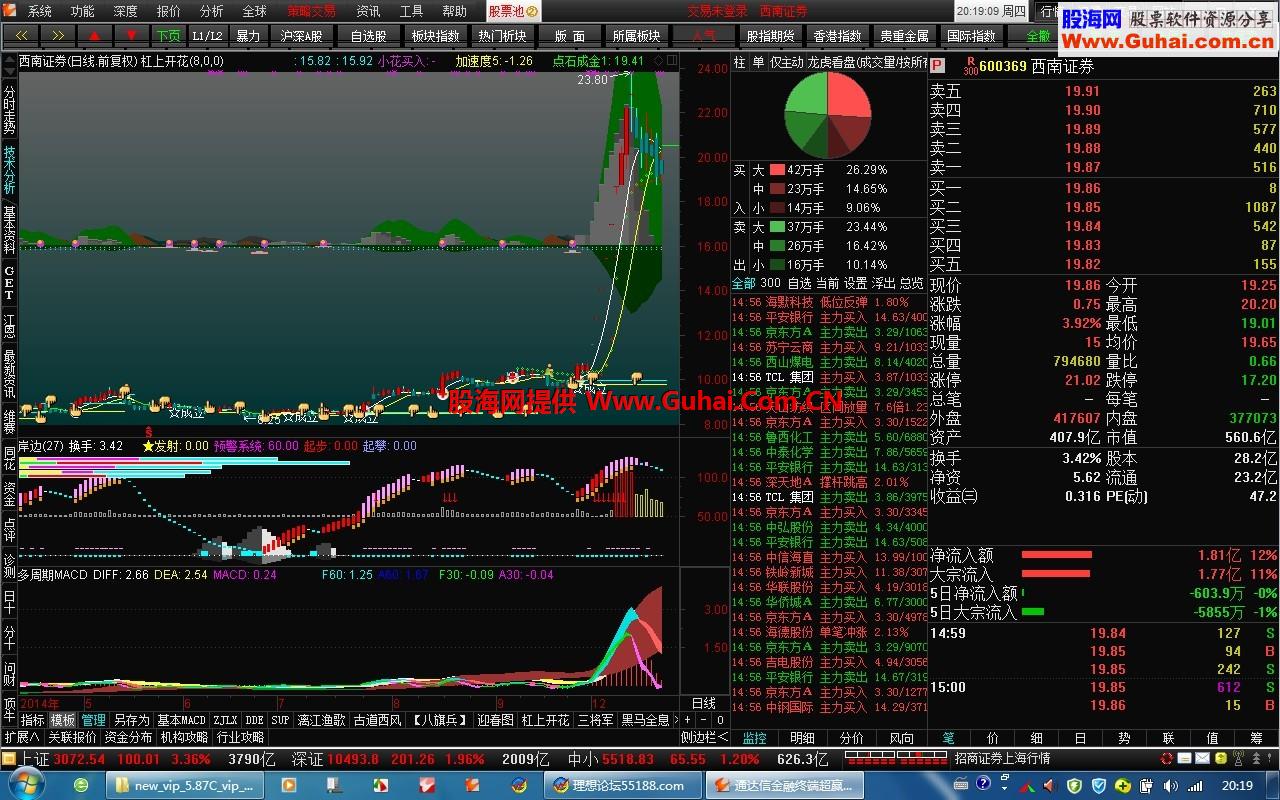Select 监控 bottom panel tab
1280x800 pixels.
(x=754, y=738)
